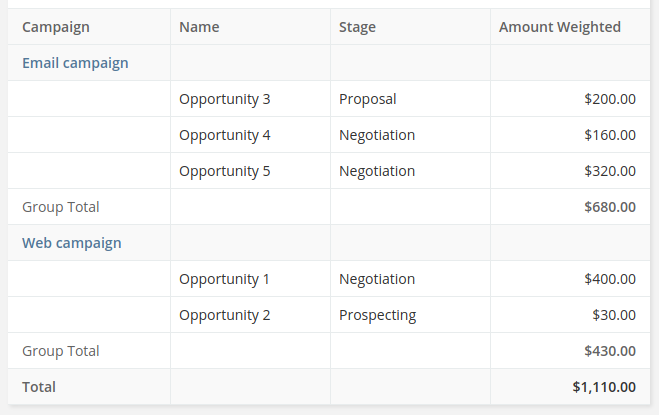659x415 pixels.
Task: Click the Prospecting stage cell
Action: click(377, 315)
